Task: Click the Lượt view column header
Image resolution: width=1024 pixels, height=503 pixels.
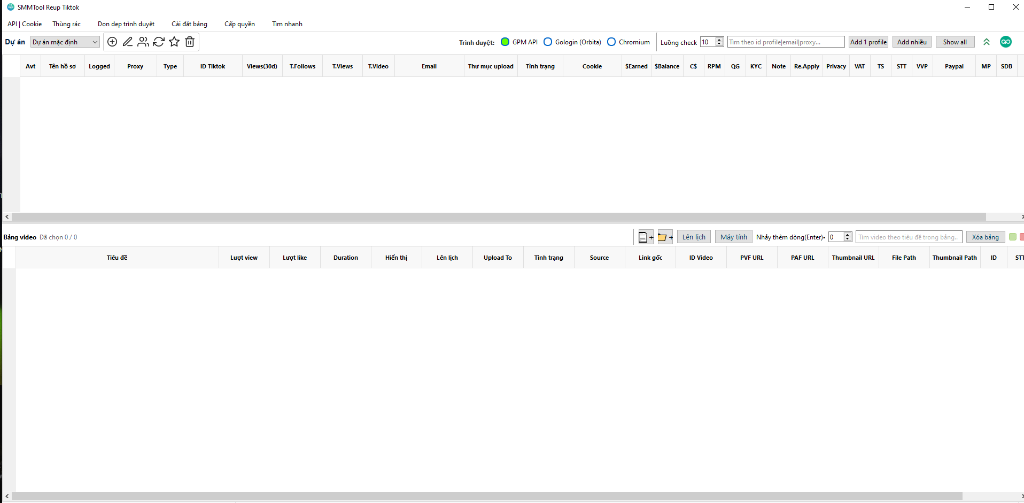Action: [244, 257]
